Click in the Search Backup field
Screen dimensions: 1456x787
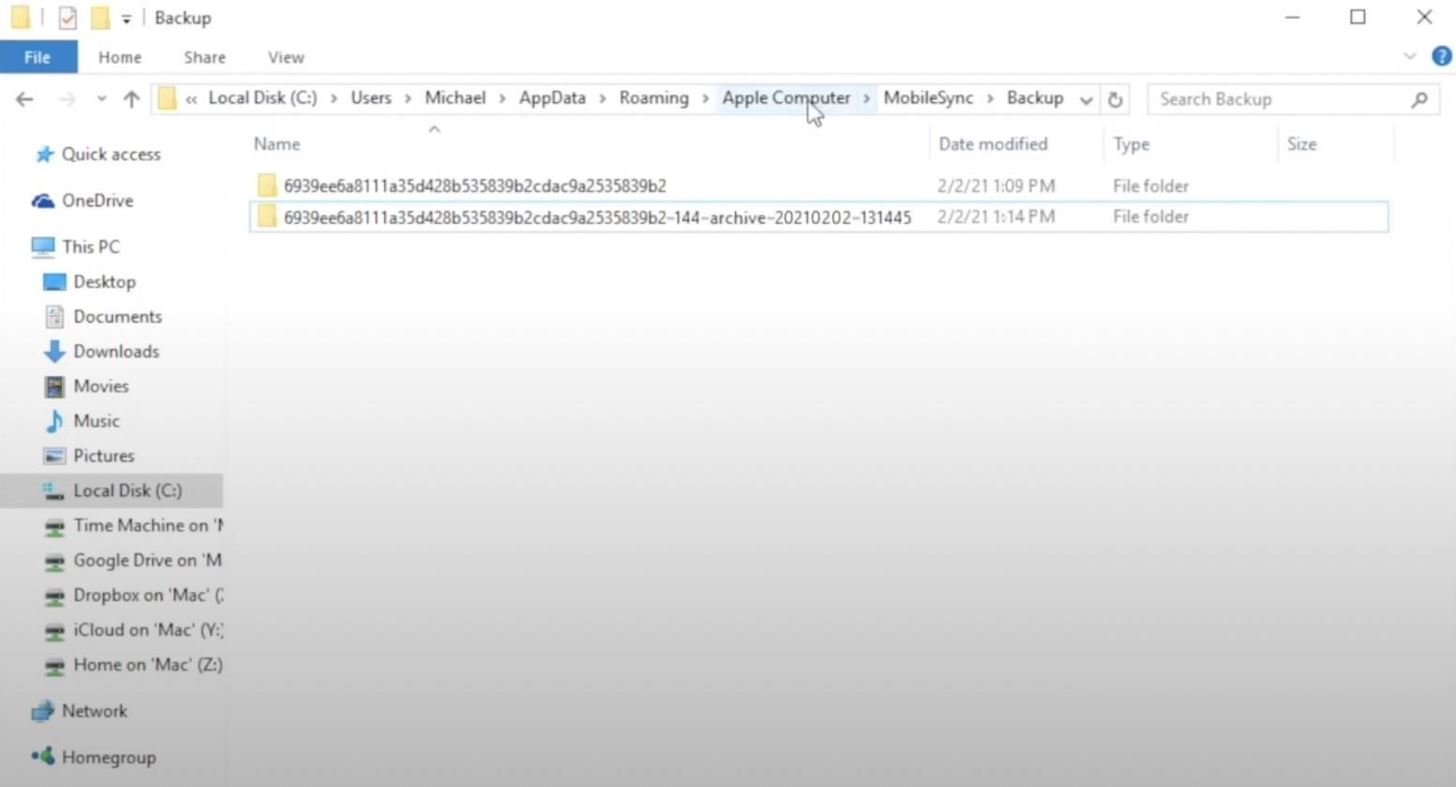tap(1292, 99)
